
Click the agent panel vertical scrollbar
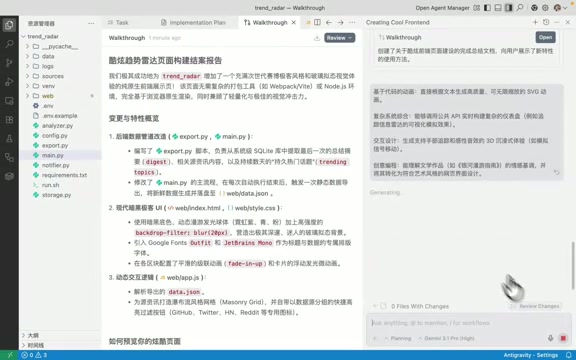click(x=572, y=266)
